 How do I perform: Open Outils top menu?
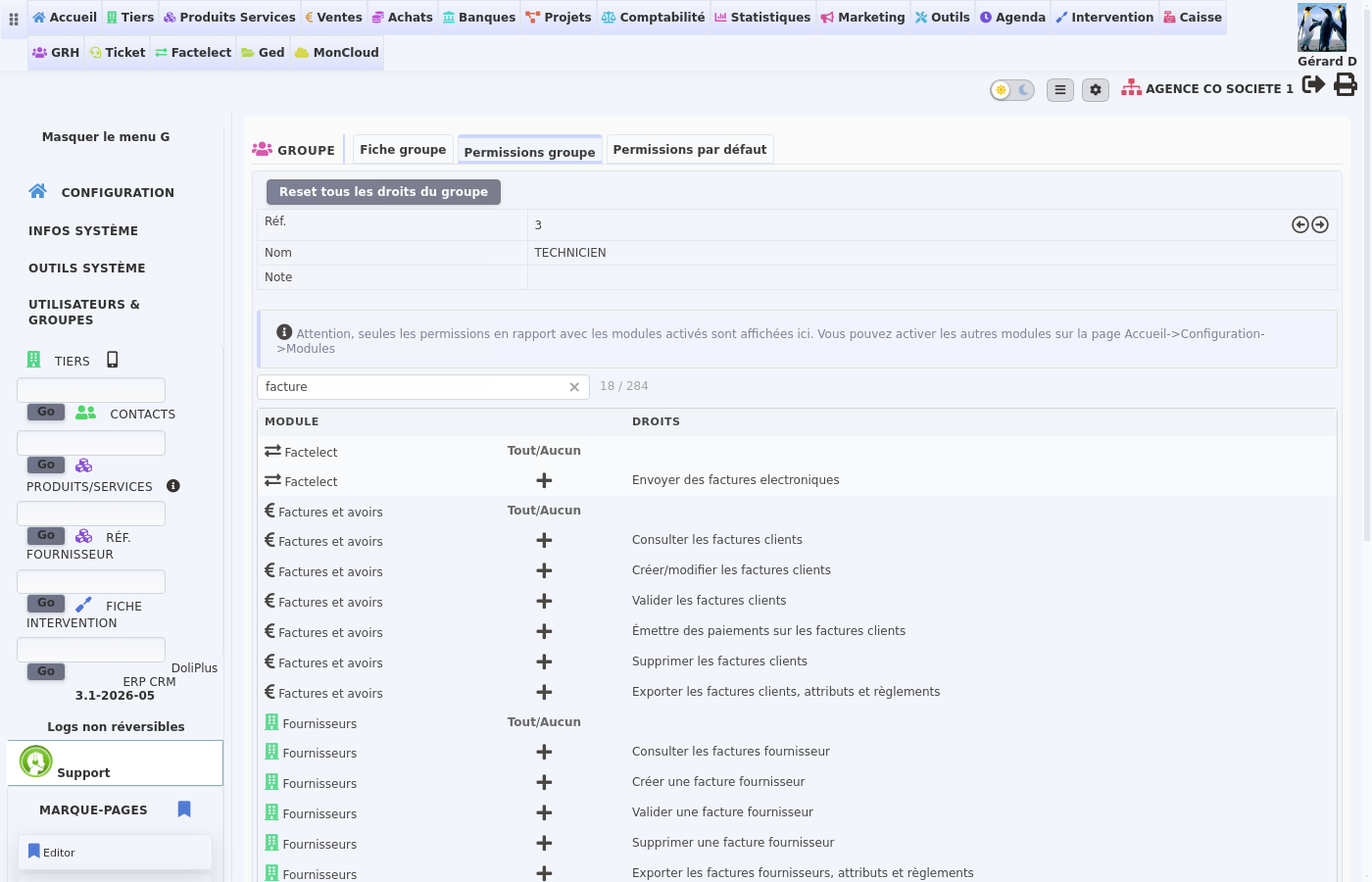(943, 18)
